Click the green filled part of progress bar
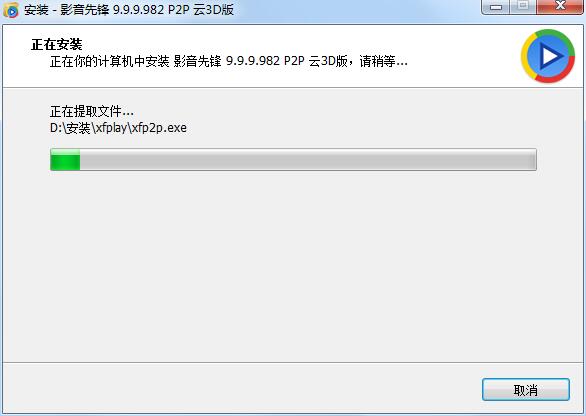 point(65,160)
